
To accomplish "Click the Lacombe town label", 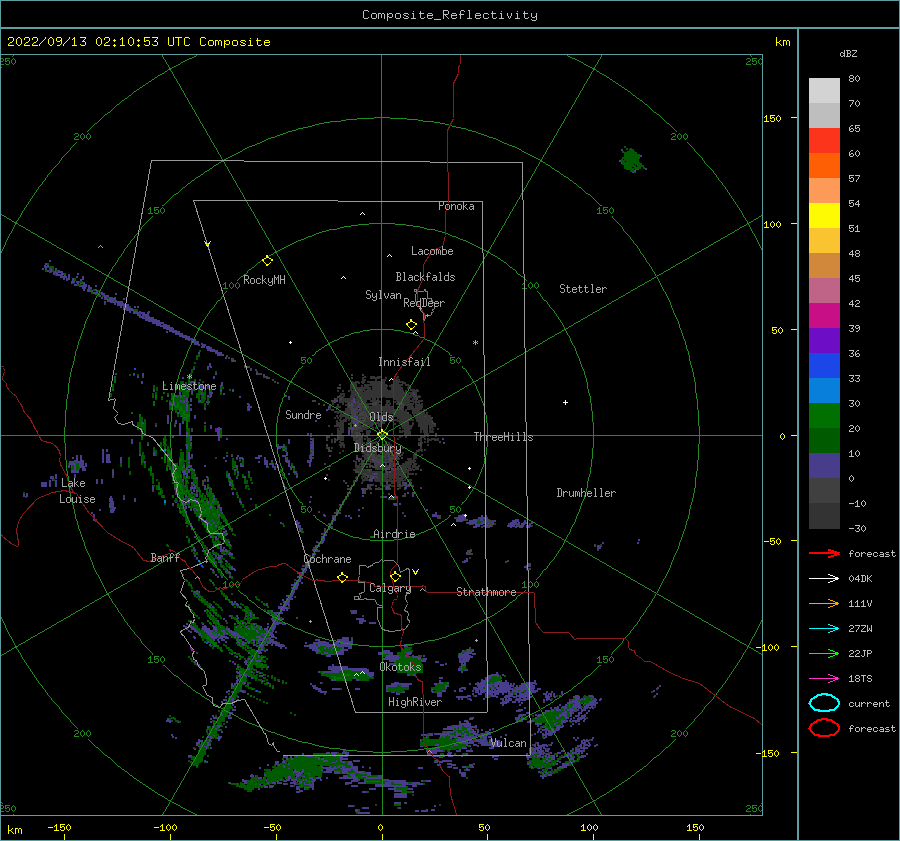I will 432,251.
